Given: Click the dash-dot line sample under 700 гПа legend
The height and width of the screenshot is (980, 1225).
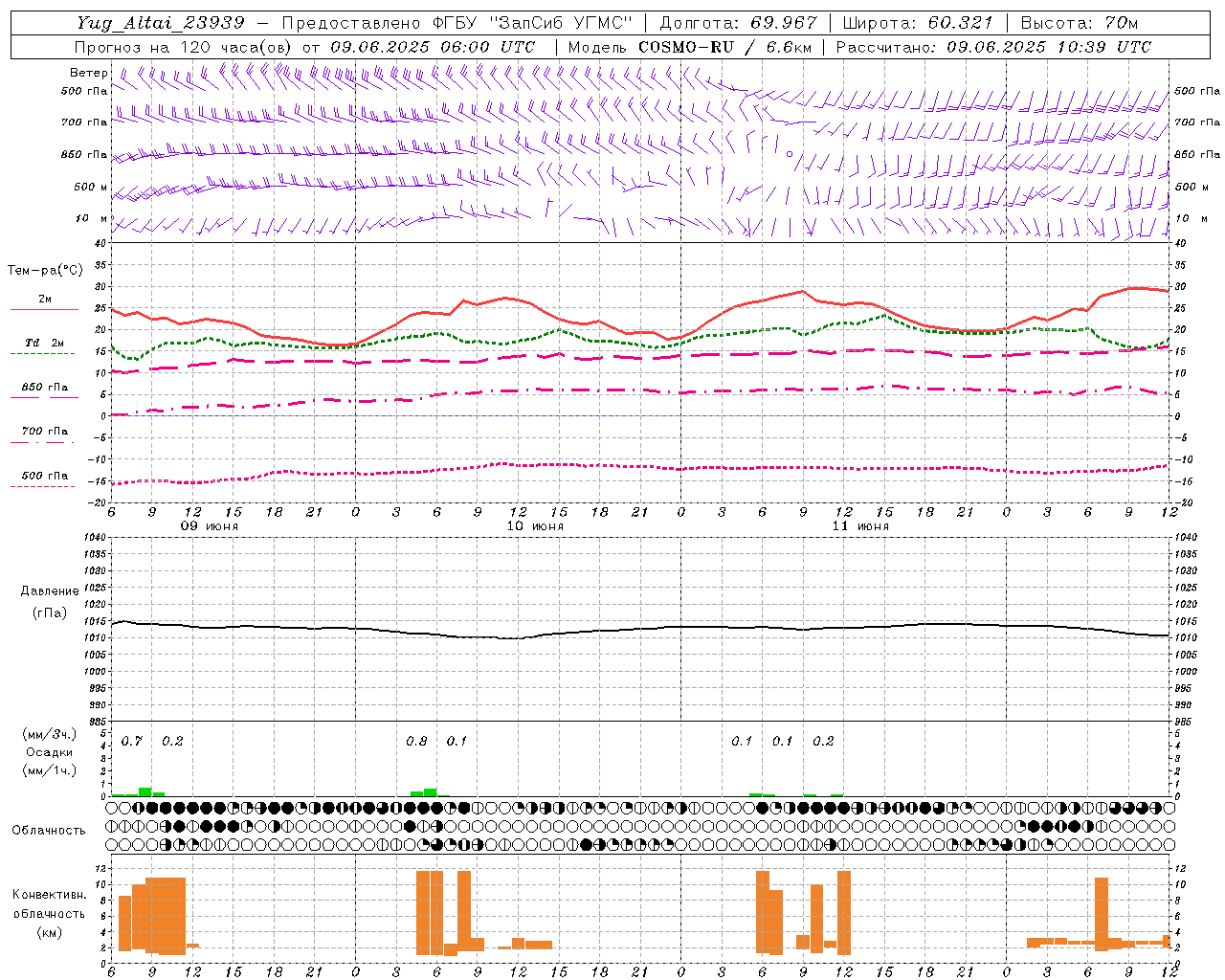Looking at the screenshot, I should [x=44, y=443].
